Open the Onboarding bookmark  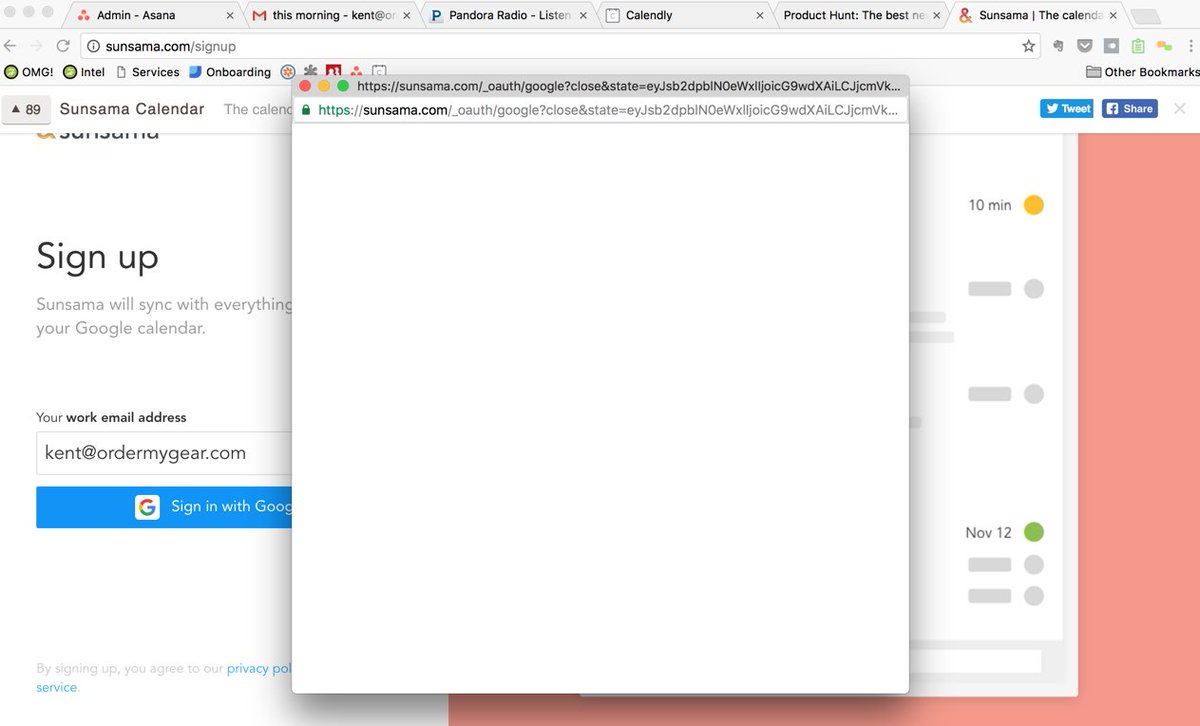pyautogui.click(x=230, y=72)
